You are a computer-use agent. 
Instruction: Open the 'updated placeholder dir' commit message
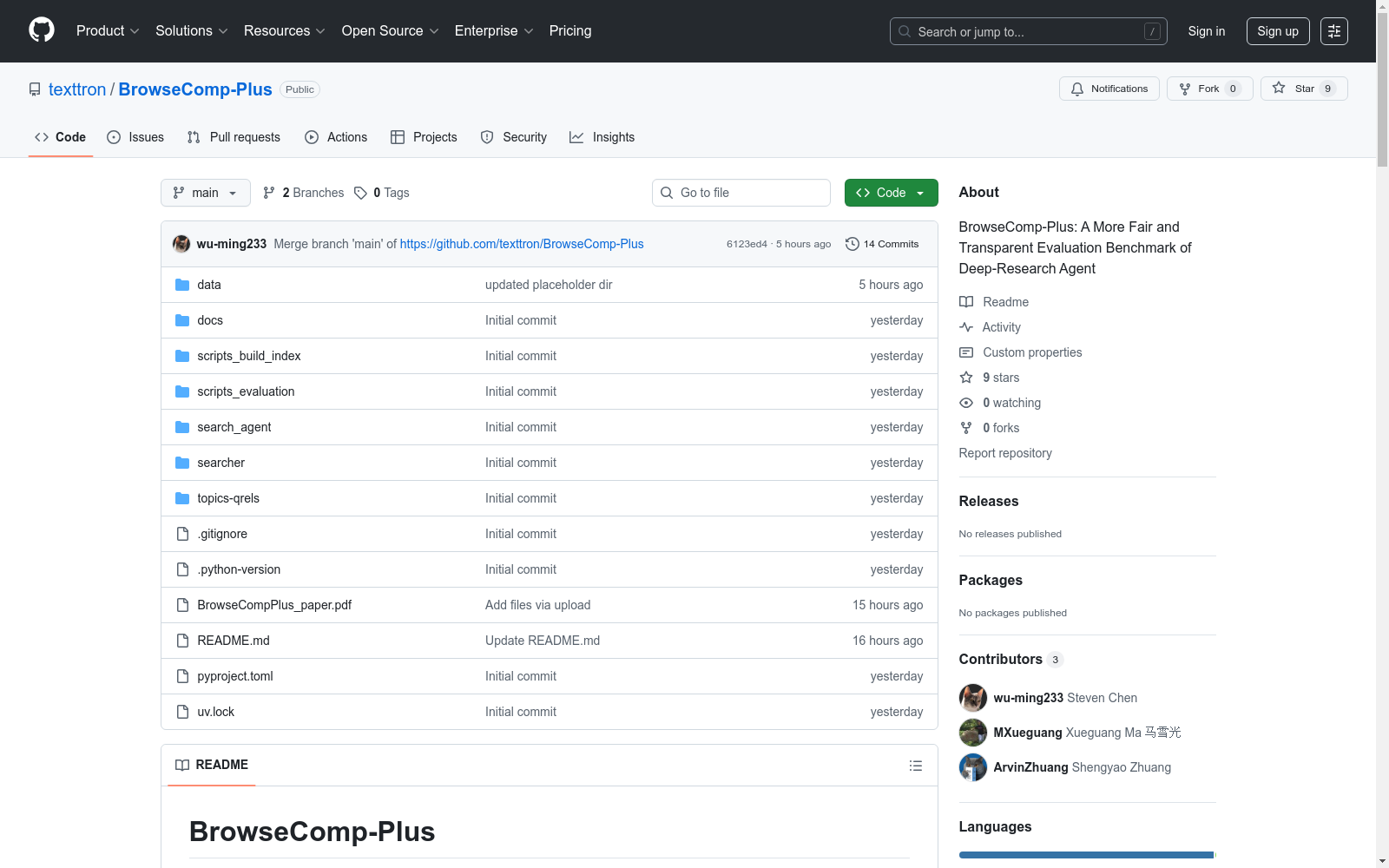point(549,285)
